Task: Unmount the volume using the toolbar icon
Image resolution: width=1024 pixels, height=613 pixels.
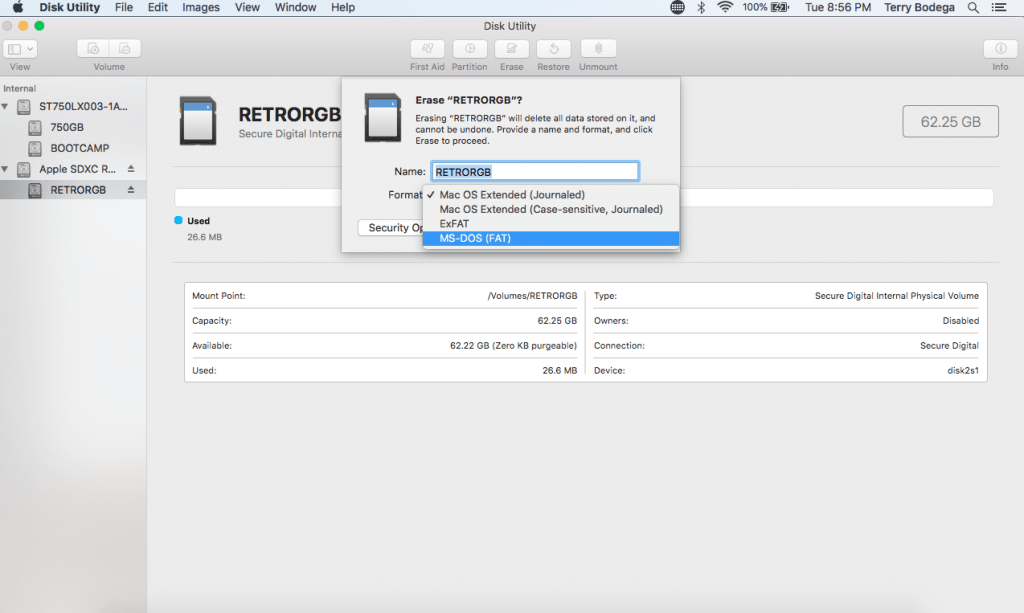Action: (597, 48)
